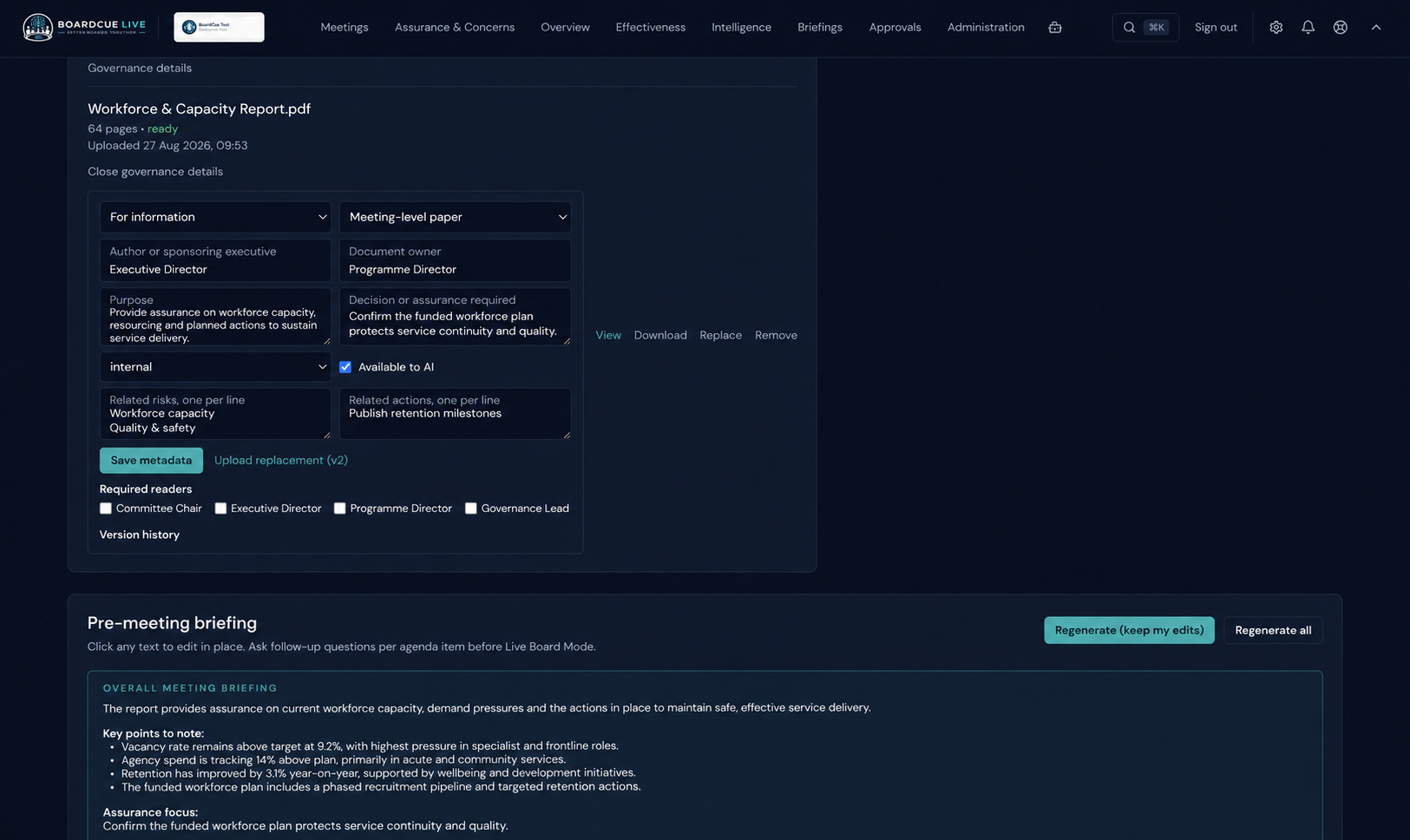
Task: Edit Decision or assurance required text
Action: pos(455,317)
